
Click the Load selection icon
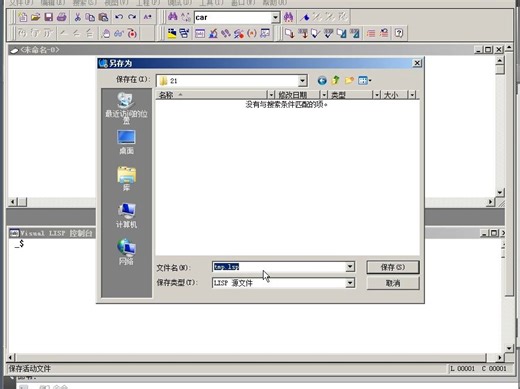pyautogui.click(x=303, y=33)
